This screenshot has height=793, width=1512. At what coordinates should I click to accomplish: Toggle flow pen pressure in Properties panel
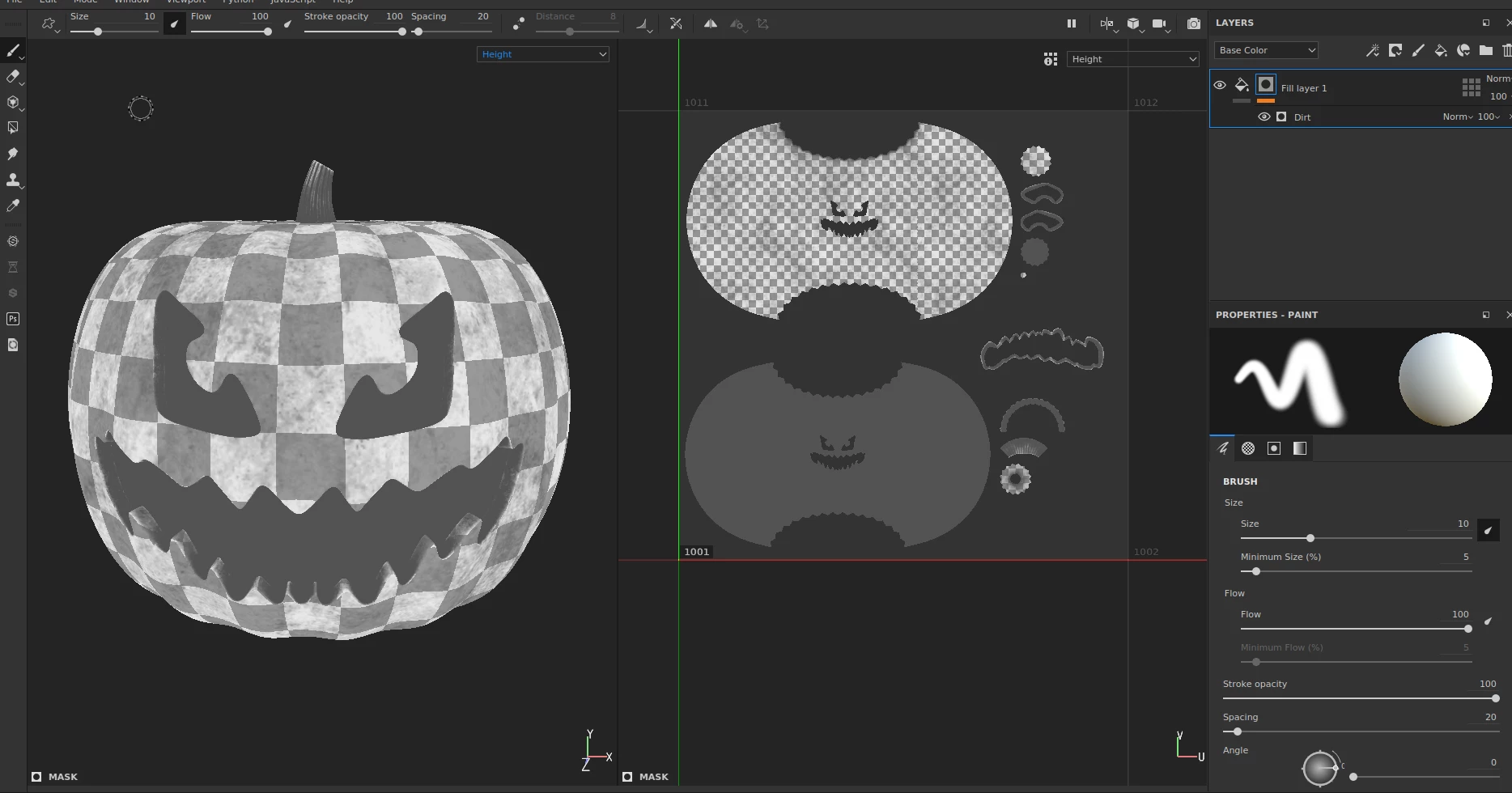tap(1488, 621)
